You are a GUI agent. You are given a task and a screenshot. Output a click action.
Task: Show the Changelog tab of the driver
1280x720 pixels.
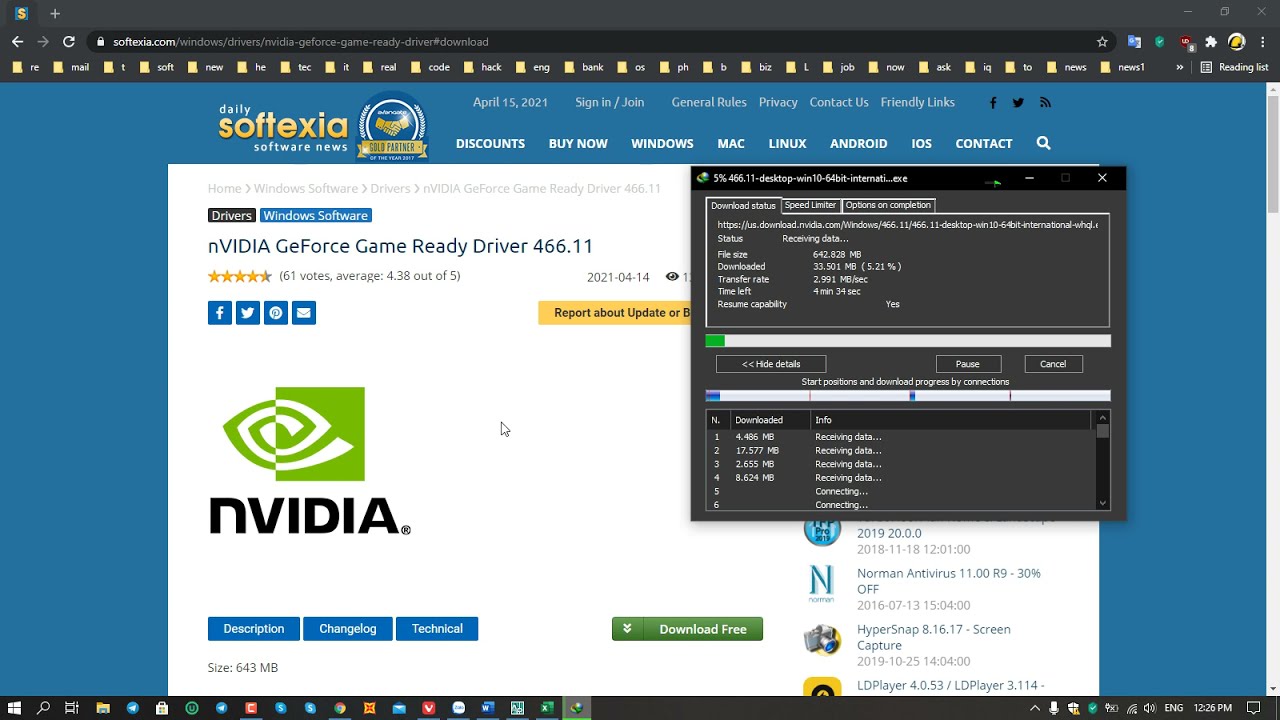point(348,629)
